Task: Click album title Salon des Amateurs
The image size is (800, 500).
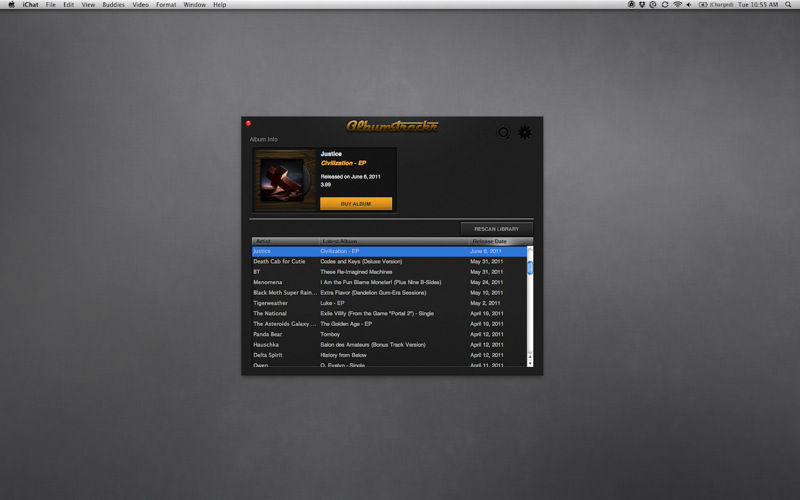Action: (373, 345)
